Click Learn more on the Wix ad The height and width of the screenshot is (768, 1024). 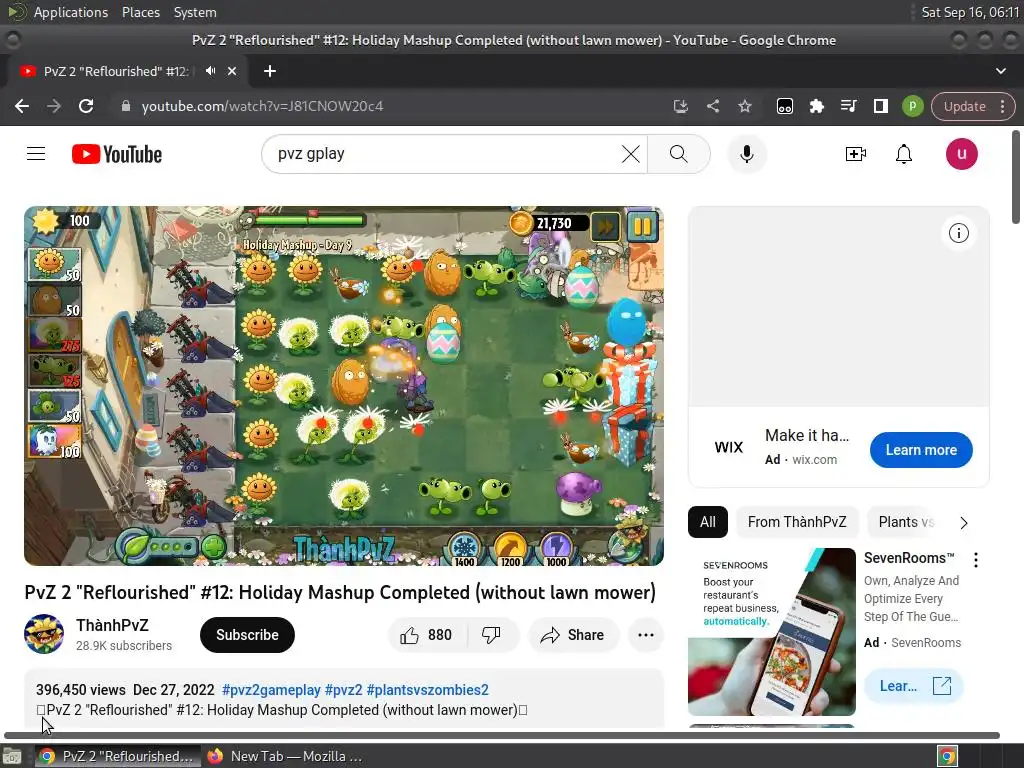click(921, 450)
